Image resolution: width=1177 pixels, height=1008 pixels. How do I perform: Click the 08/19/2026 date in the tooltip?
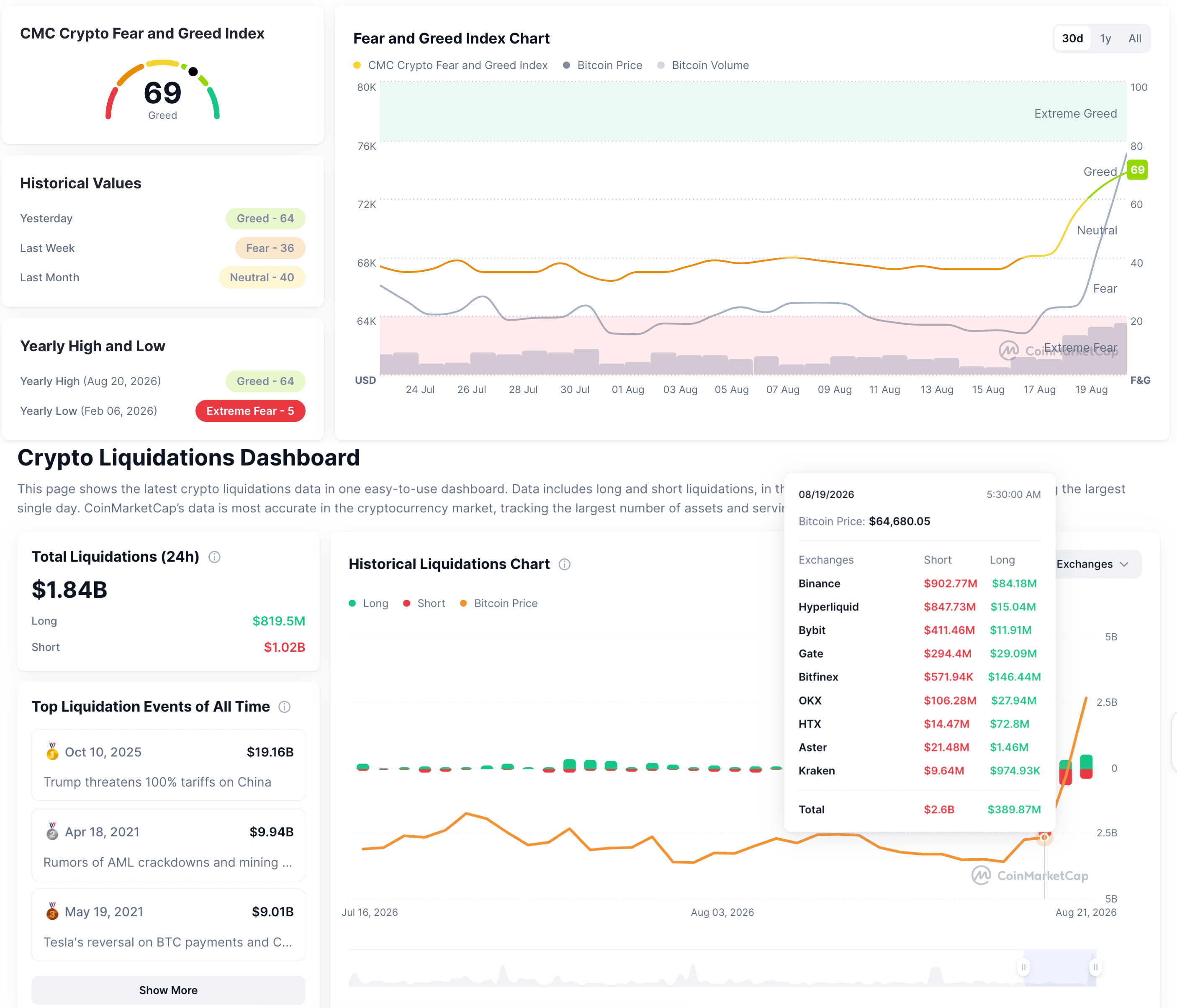click(826, 494)
